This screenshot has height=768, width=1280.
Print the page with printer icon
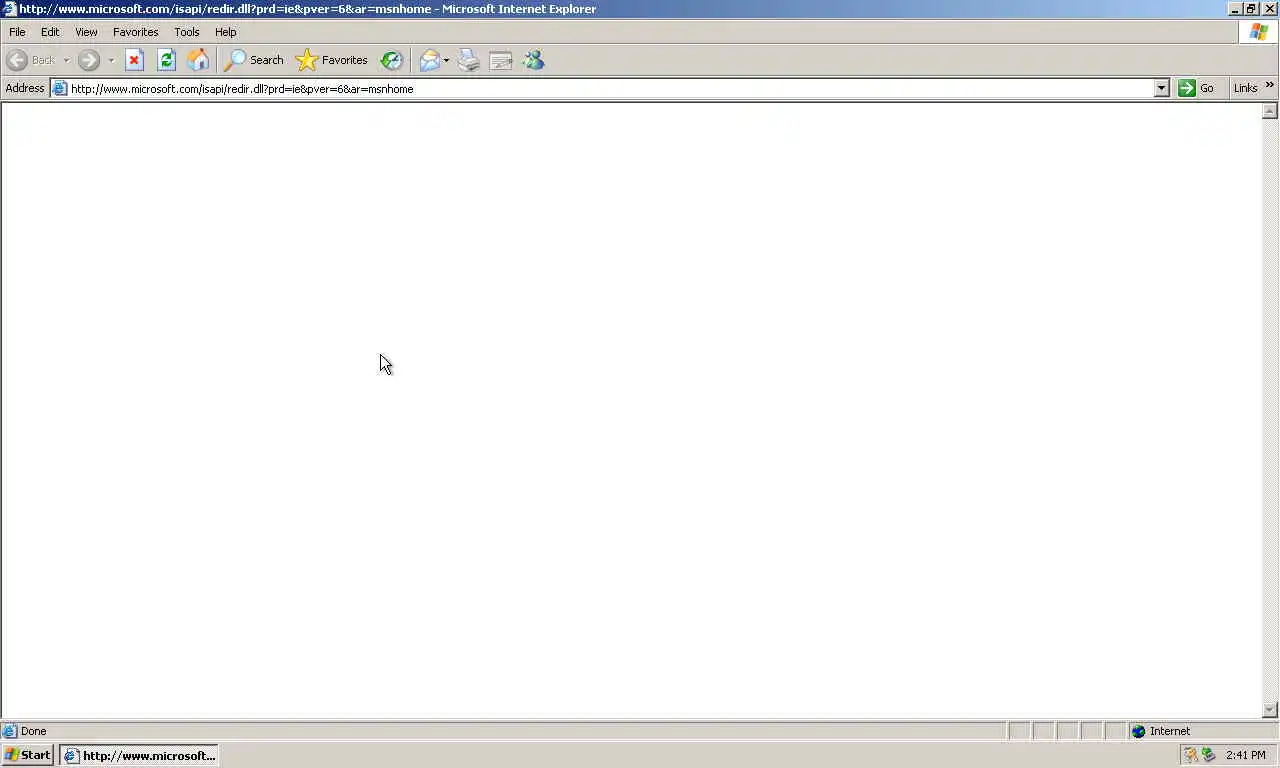pos(469,60)
